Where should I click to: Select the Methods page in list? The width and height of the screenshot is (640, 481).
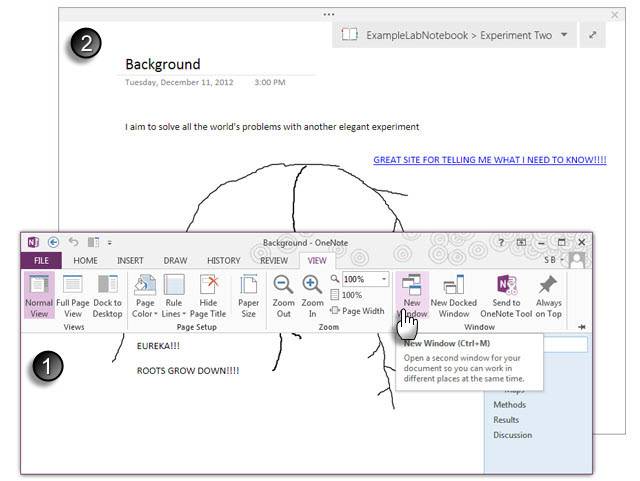[509, 405]
